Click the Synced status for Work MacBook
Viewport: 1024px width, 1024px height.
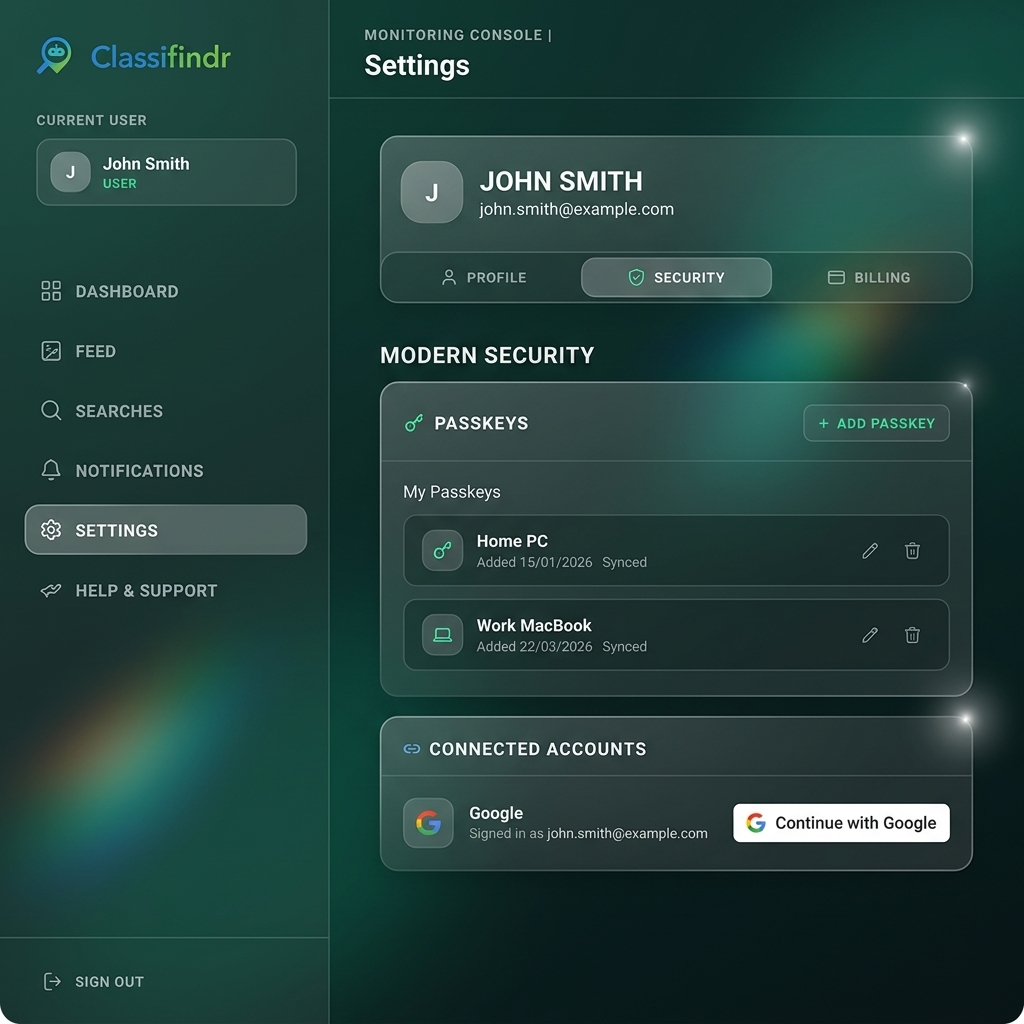tap(624, 647)
